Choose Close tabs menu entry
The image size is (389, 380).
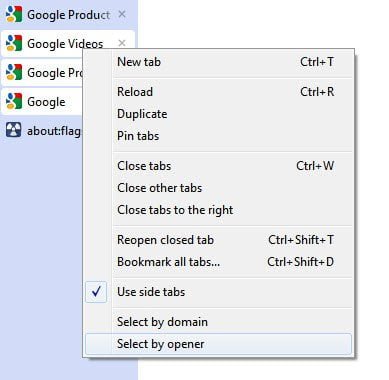pos(219,166)
